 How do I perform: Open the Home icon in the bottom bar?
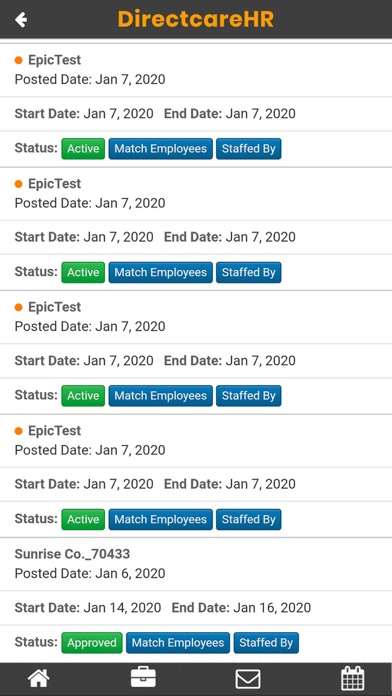(x=39, y=679)
